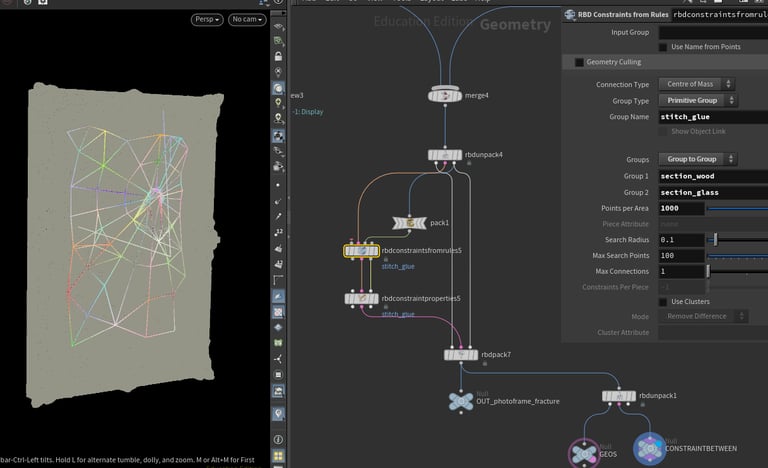Click the Group 2 parameter label
The image size is (768, 468).
click(636, 193)
